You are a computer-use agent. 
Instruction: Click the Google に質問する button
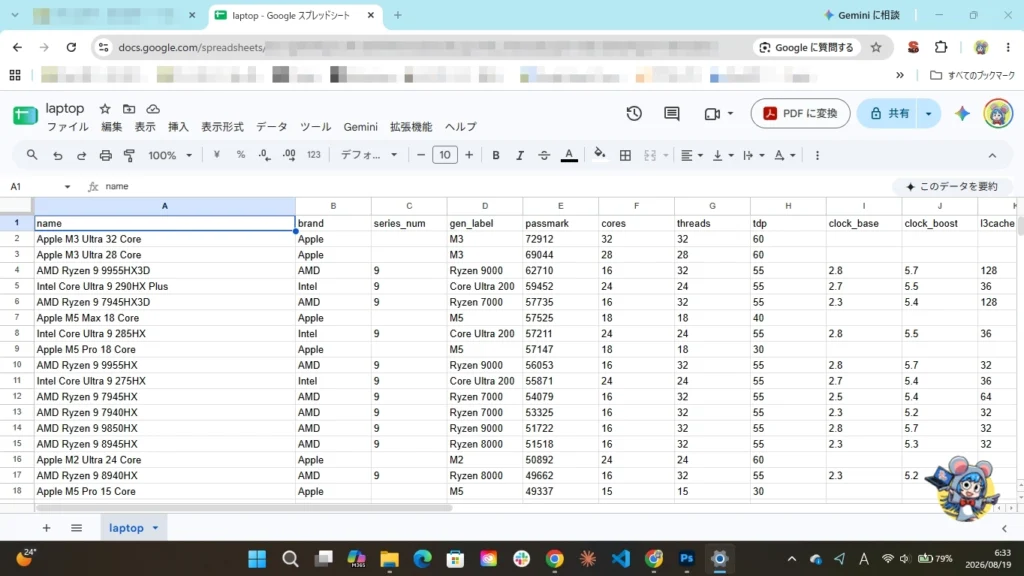click(807, 47)
